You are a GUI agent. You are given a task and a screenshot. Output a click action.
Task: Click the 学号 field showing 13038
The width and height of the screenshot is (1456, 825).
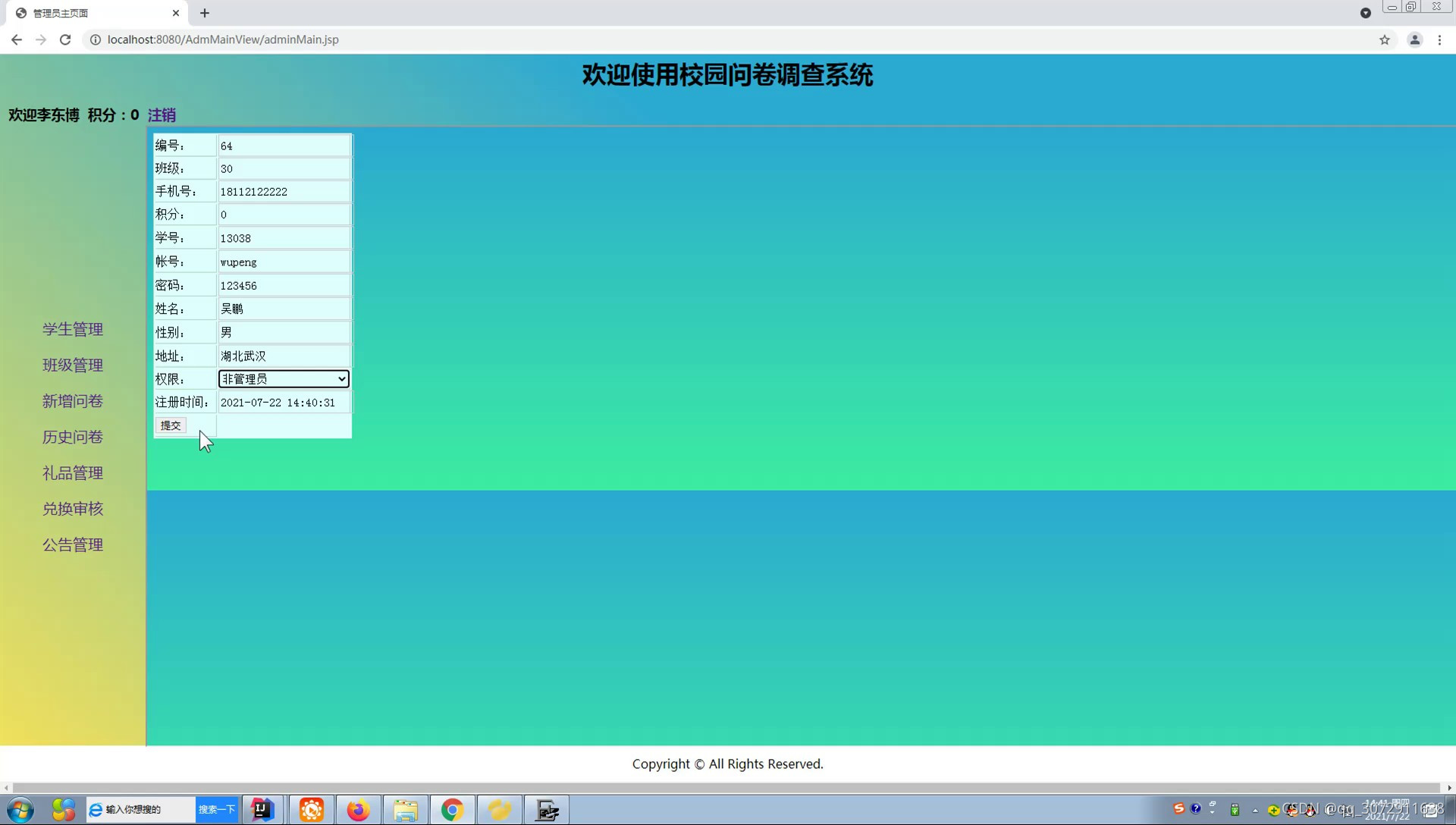284,238
